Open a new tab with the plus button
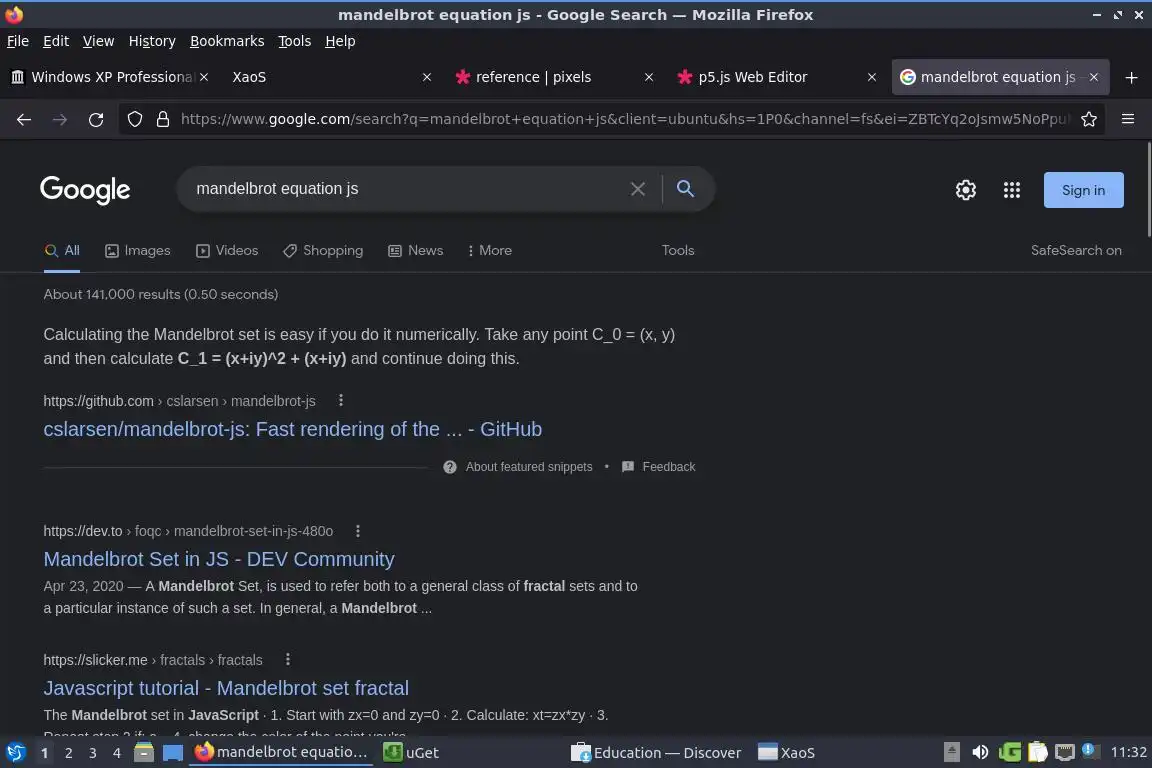This screenshot has height=768, width=1152. pos(1131,77)
